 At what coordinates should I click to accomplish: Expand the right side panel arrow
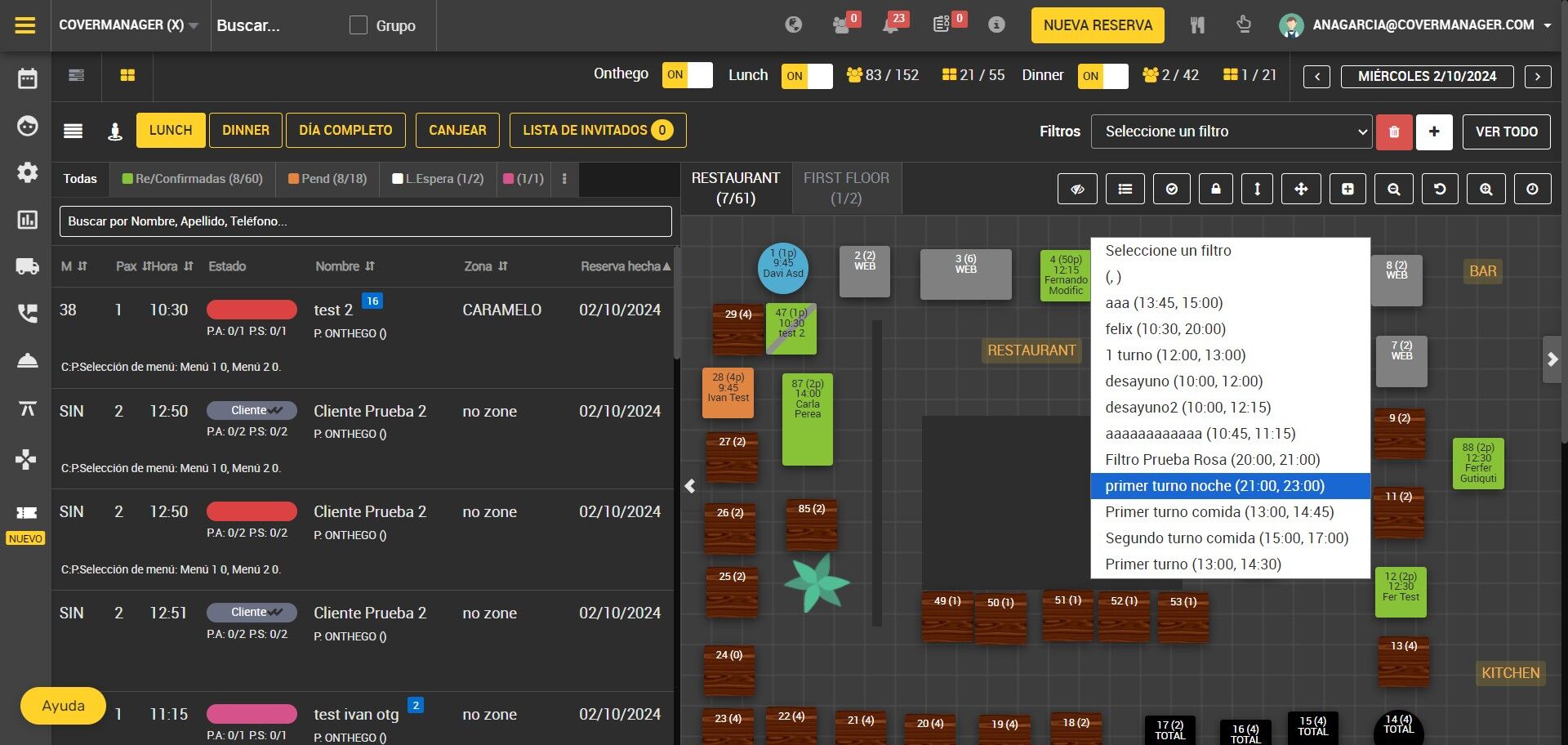click(x=1552, y=359)
